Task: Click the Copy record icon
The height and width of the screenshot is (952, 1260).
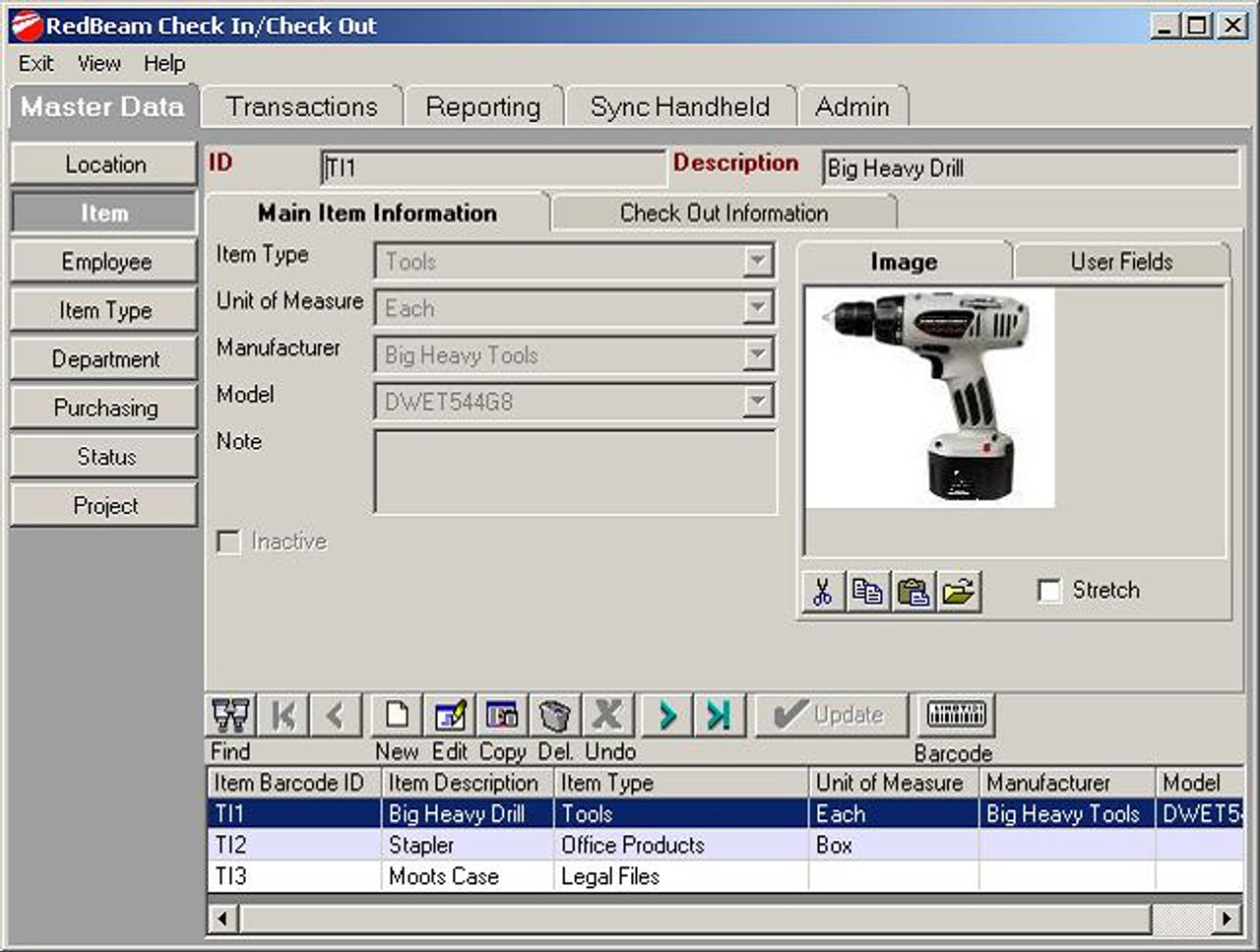Action: tap(502, 716)
